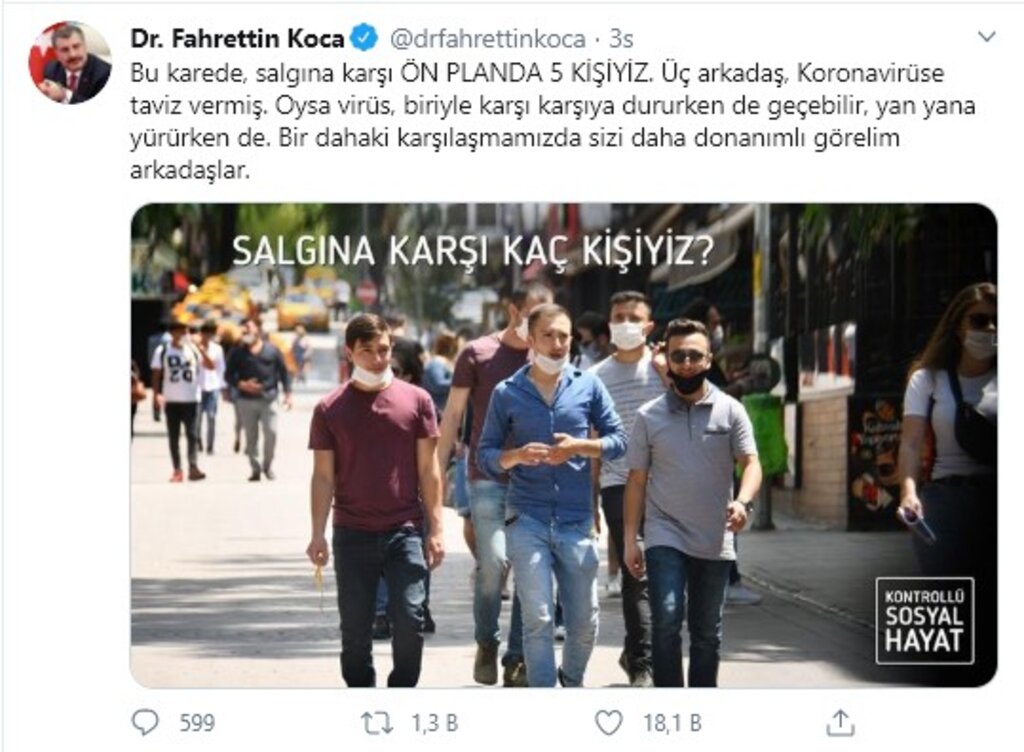This screenshot has width=1024, height=752.
Task: Like the tweet with the heart icon
Action: coord(609,723)
